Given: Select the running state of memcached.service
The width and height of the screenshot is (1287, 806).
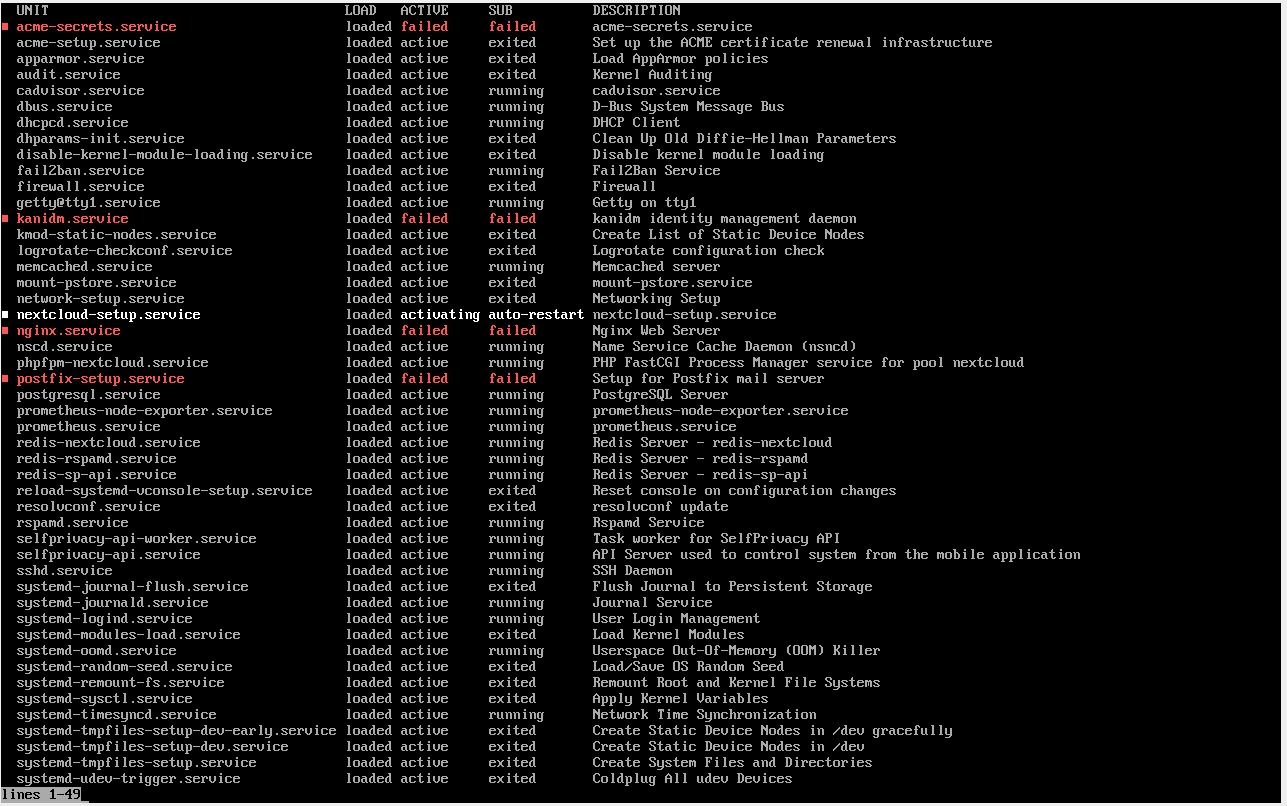Looking at the screenshot, I should (x=515, y=266).
